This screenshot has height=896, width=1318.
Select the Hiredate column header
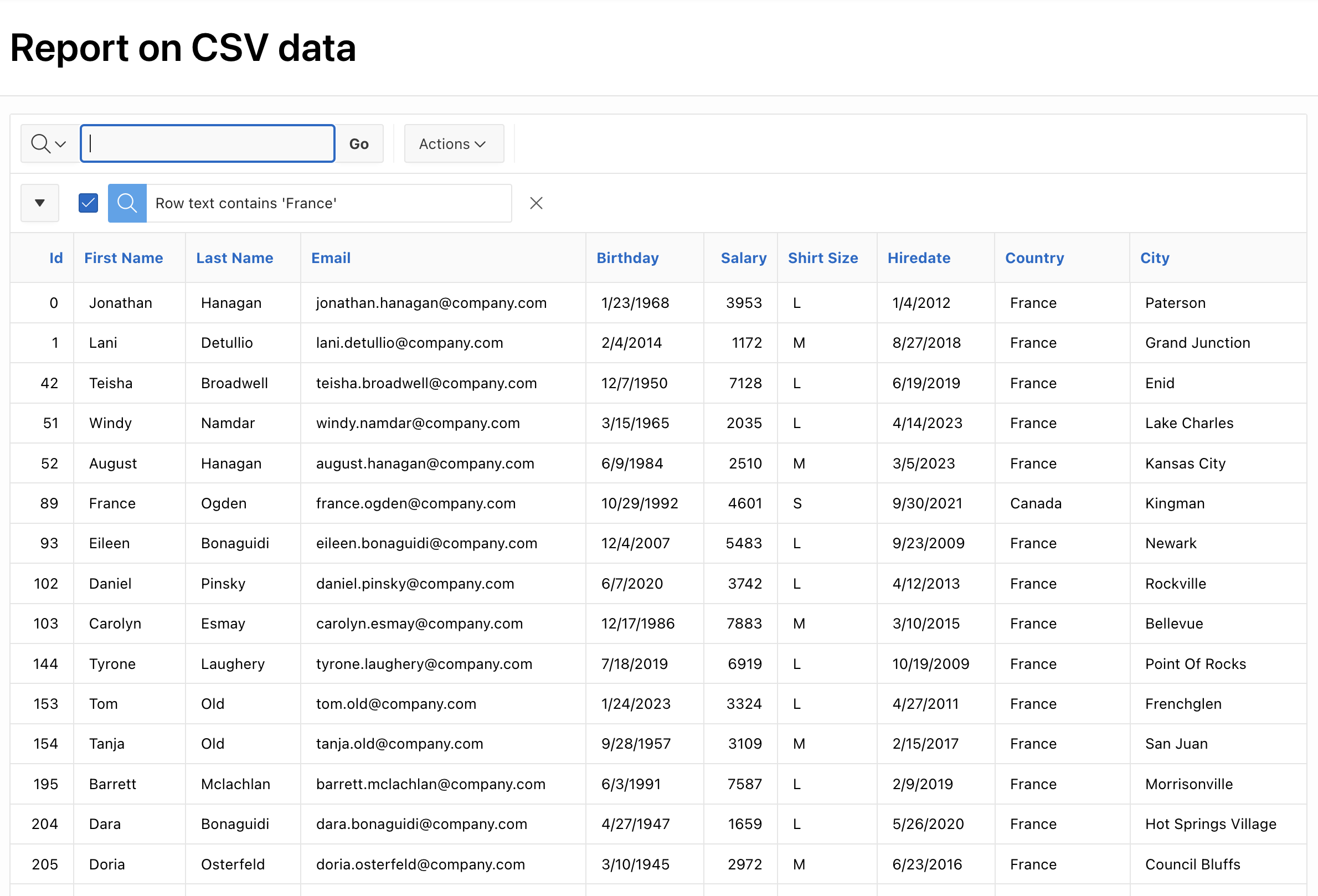pos(918,258)
